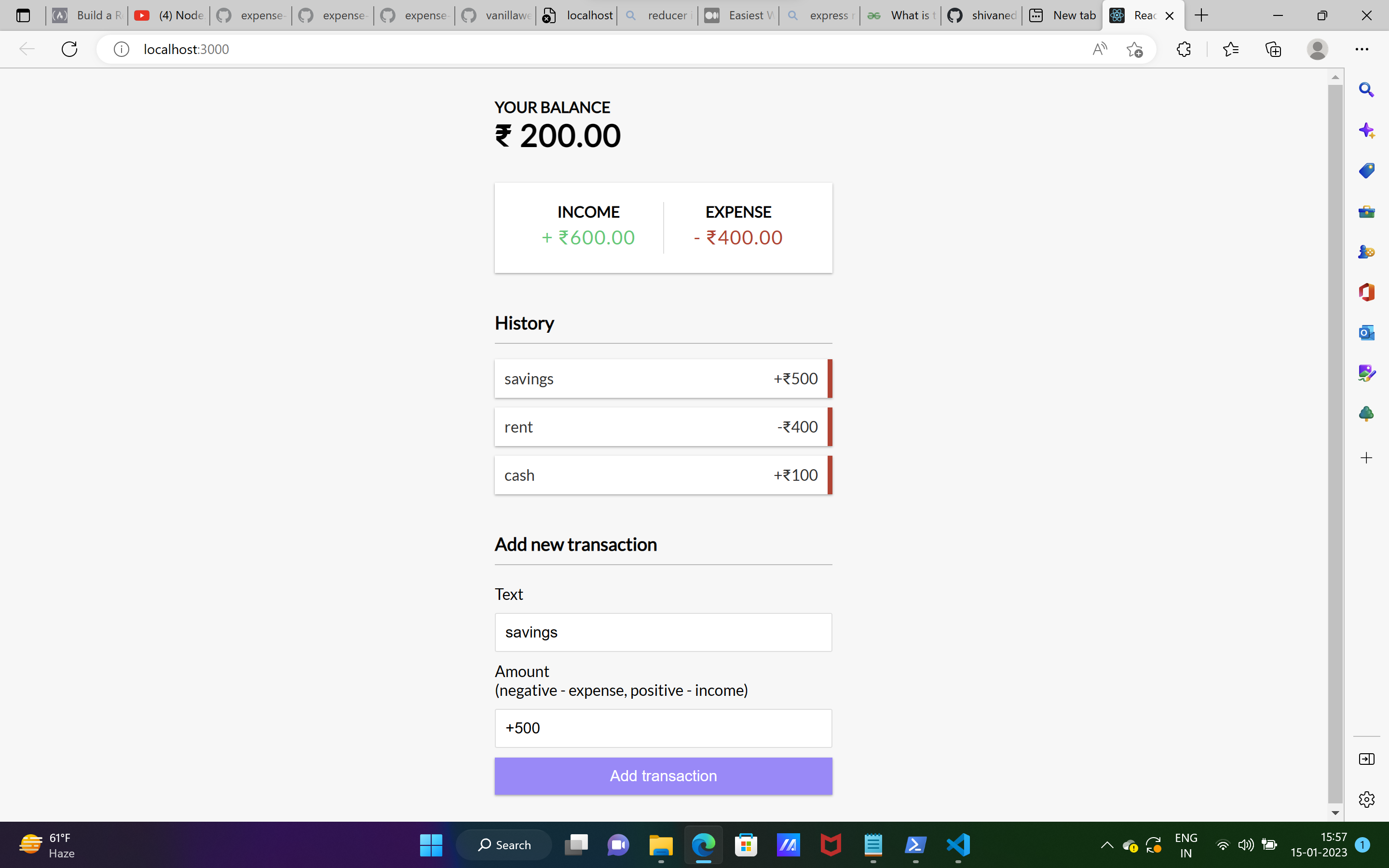
Task: Open sidebar settings via the gear icon
Action: click(x=1366, y=799)
